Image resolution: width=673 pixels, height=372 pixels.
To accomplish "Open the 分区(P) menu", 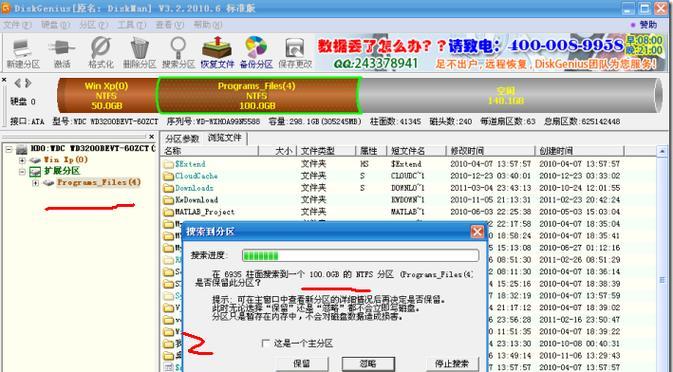I will tap(94, 25).
